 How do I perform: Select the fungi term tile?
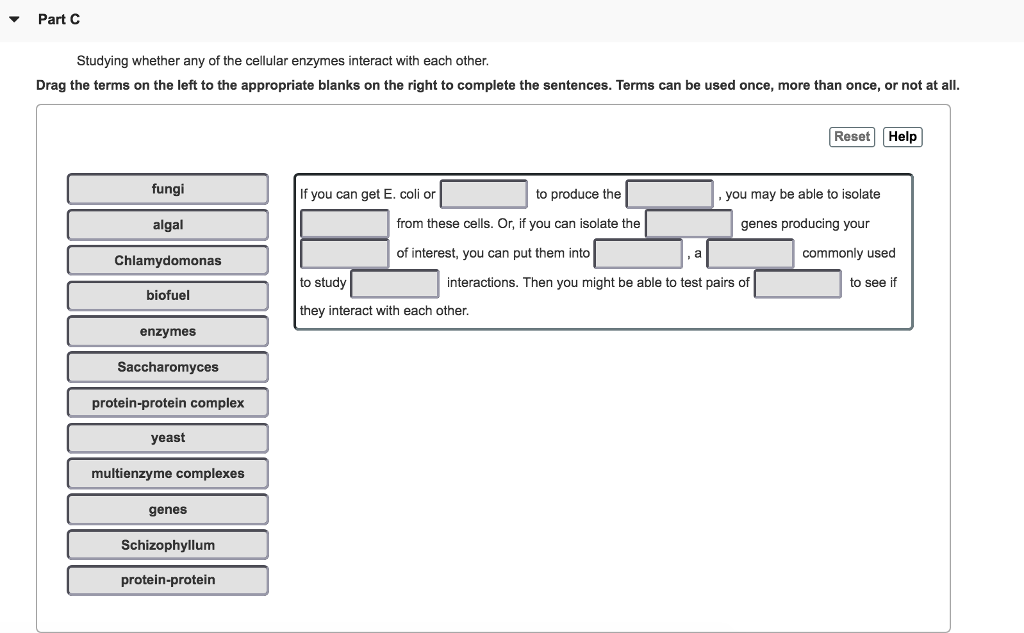[167, 189]
